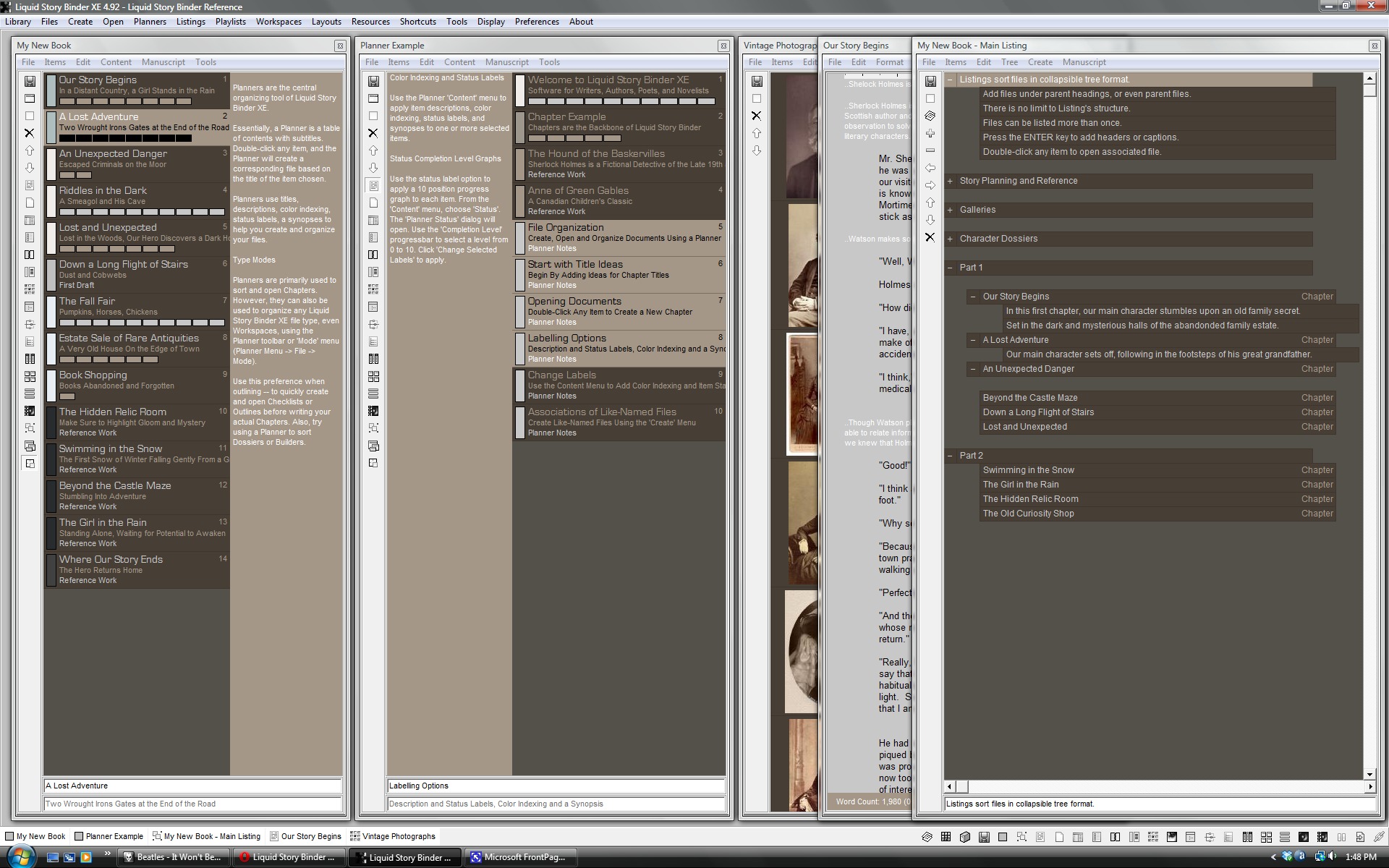Open the Planners menu in main menu bar
The height and width of the screenshot is (868, 1389).
150,22
